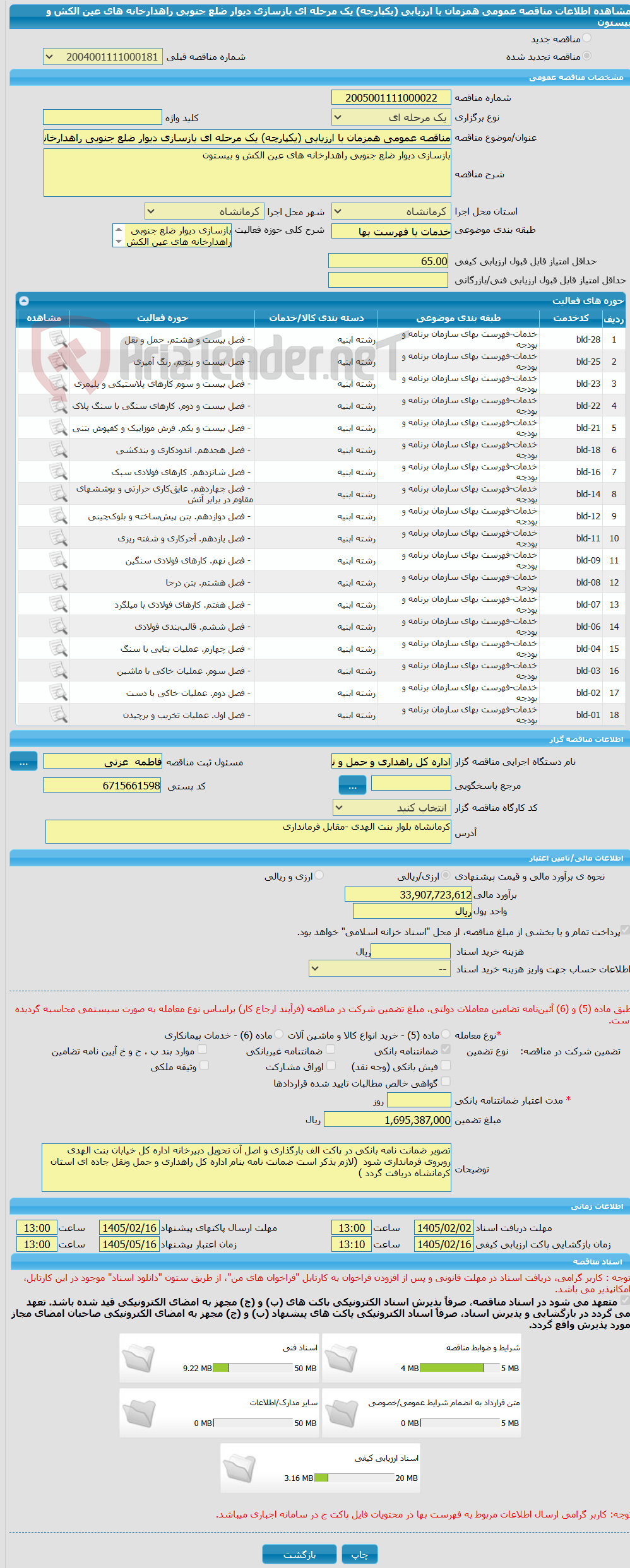
Task: Click the کد پستی field
Action: click(102, 786)
